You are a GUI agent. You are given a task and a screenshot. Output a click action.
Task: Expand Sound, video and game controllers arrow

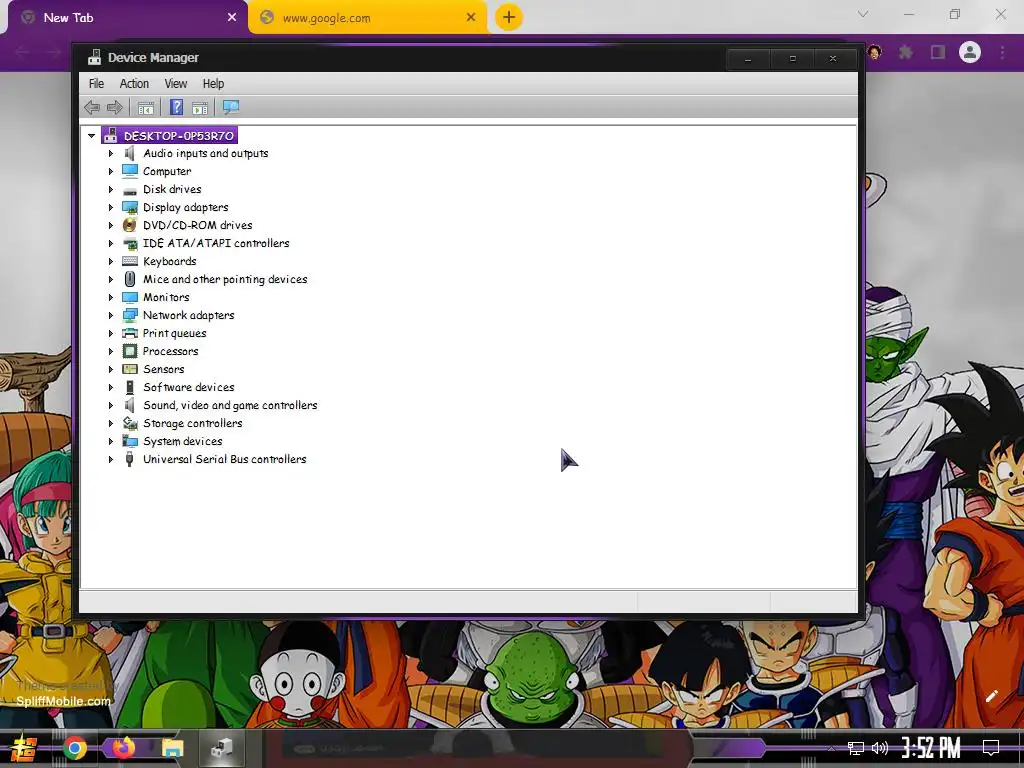click(x=110, y=405)
